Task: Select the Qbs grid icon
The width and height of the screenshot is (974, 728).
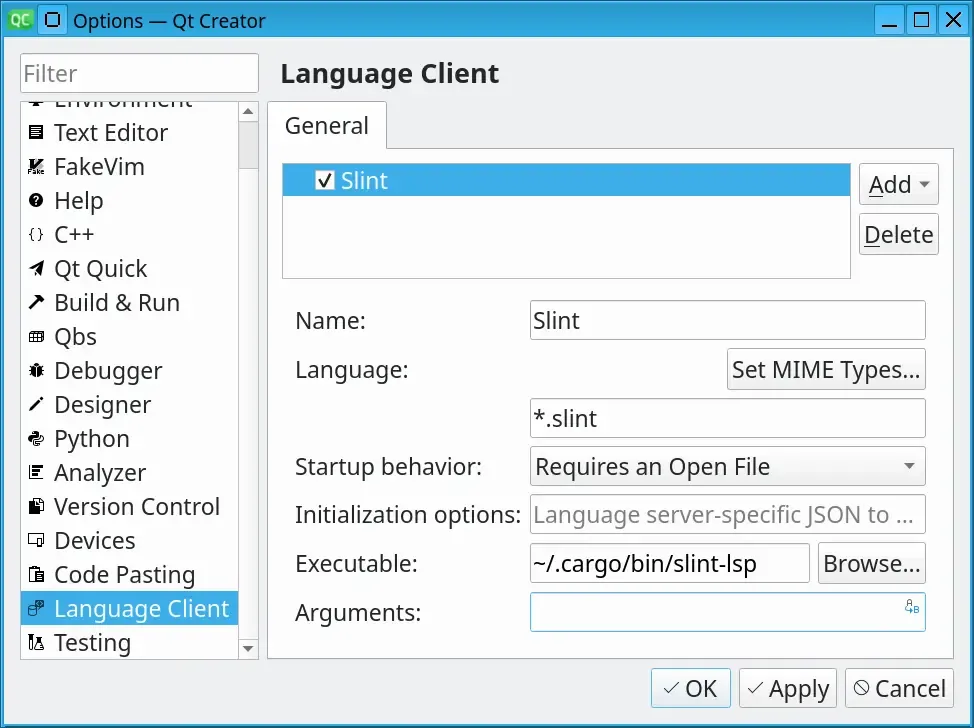Action: (35, 337)
